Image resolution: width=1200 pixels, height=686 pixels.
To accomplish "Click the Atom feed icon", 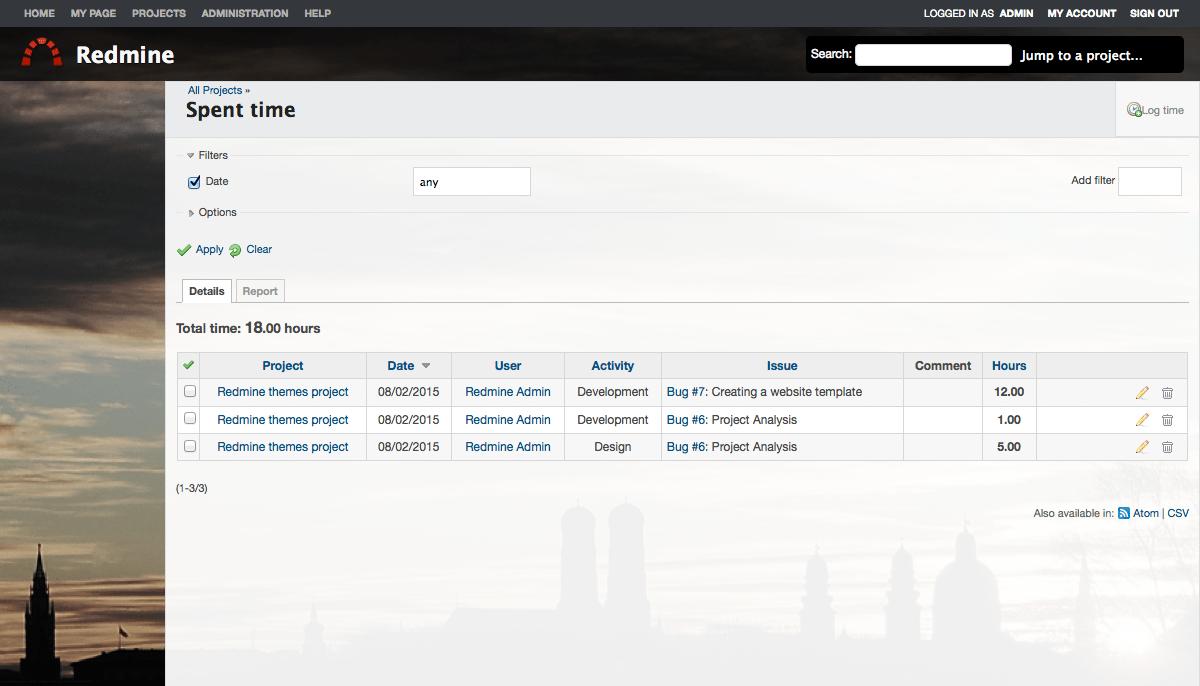I will 1124,513.
